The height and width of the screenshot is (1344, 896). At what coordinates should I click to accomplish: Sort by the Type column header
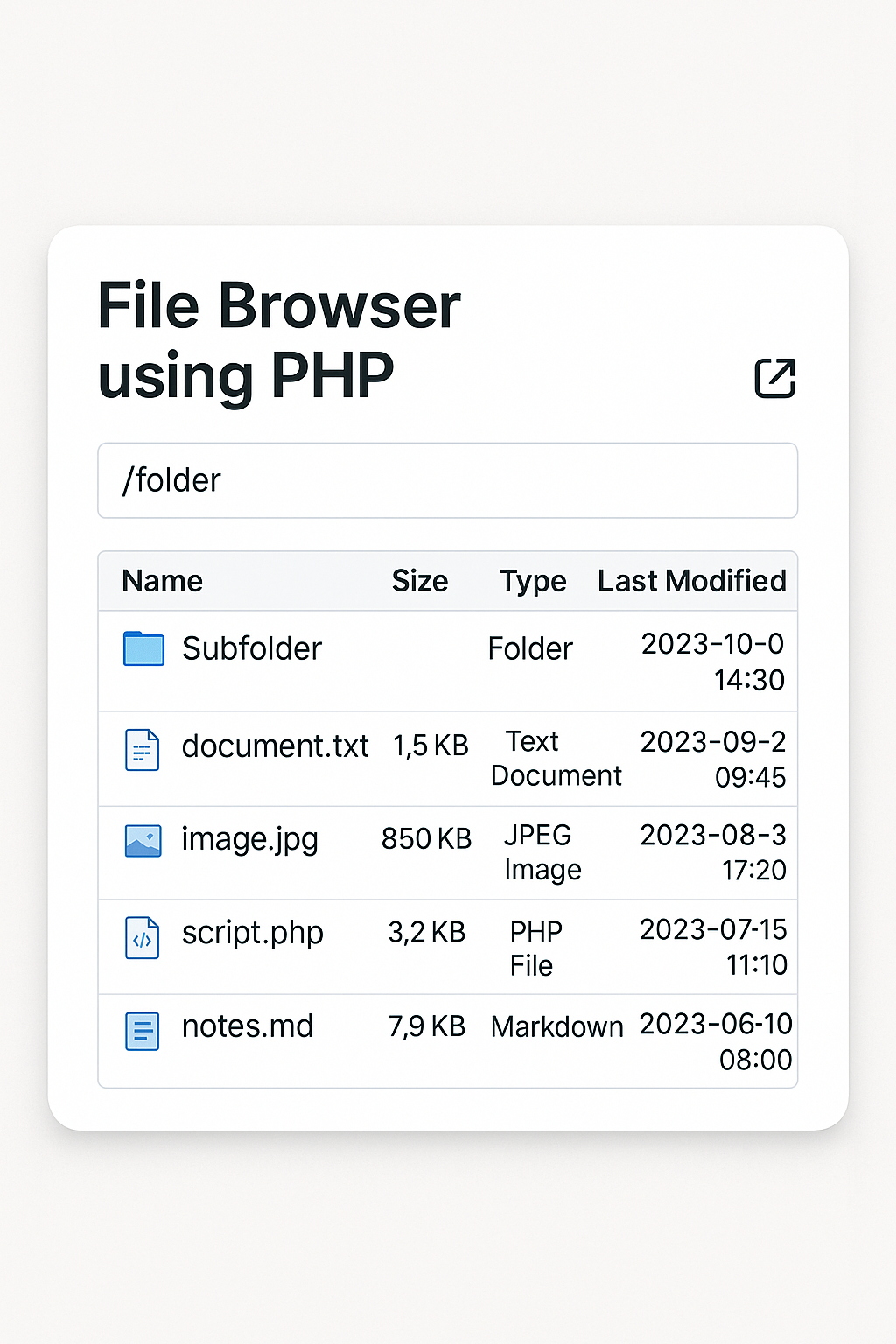click(532, 581)
